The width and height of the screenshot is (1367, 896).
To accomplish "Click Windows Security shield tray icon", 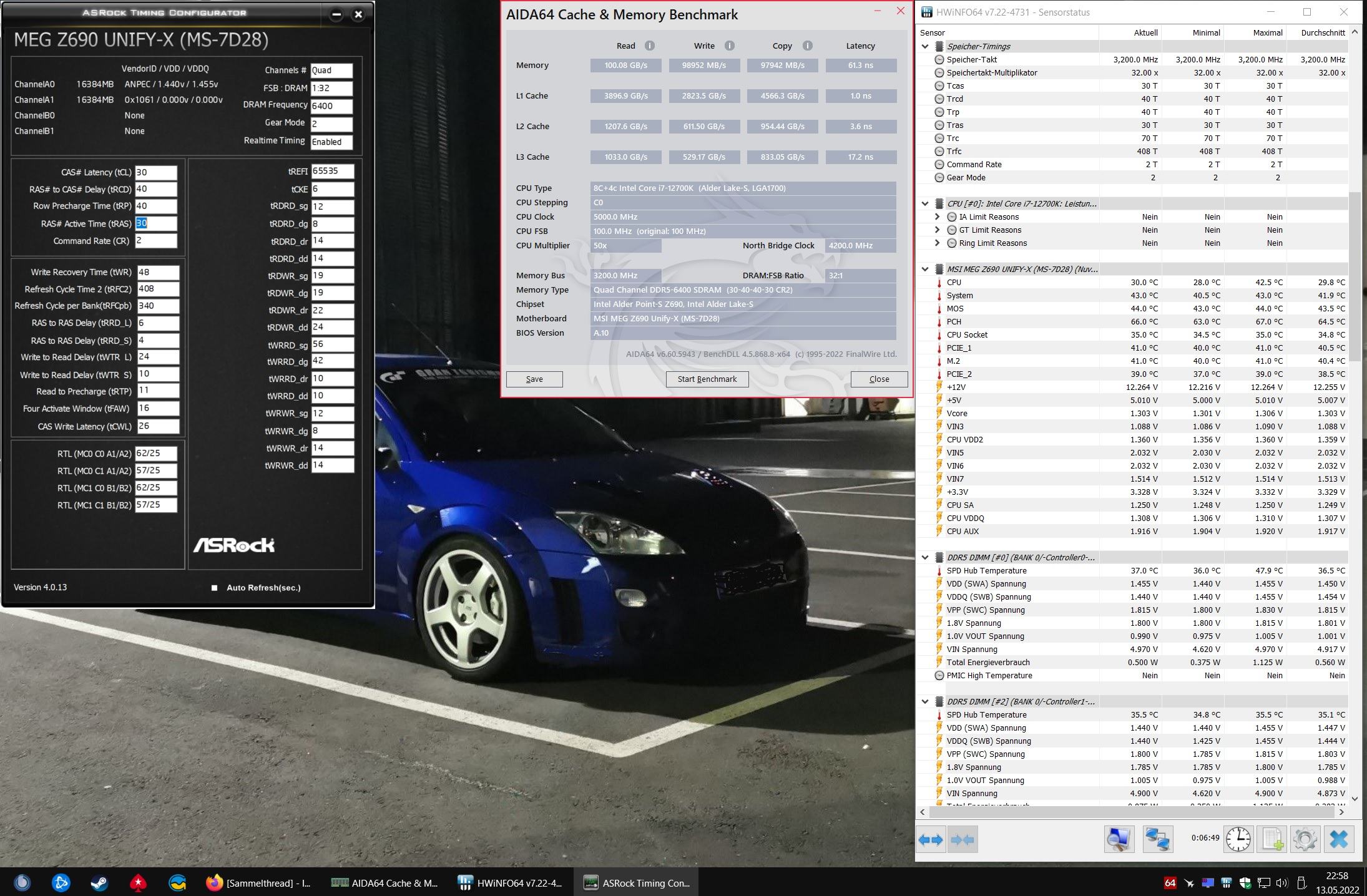I will tap(1245, 883).
